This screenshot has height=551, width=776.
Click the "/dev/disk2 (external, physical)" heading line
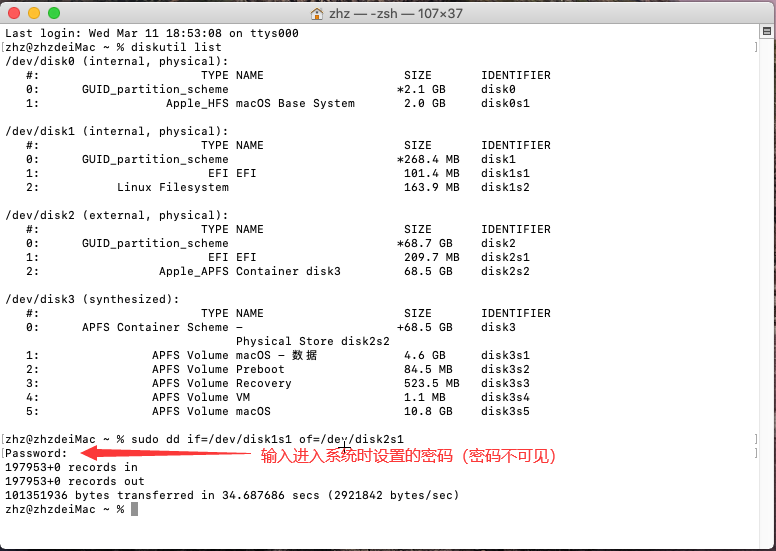[x=117, y=215]
